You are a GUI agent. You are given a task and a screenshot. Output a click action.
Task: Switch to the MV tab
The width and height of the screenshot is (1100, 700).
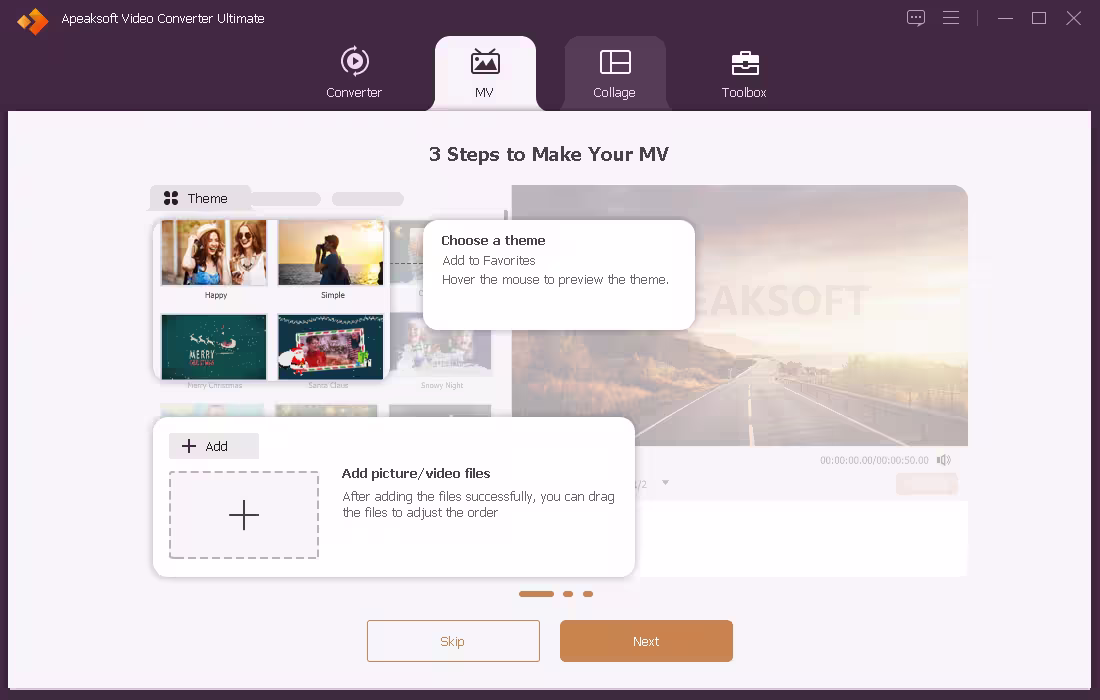(x=485, y=73)
